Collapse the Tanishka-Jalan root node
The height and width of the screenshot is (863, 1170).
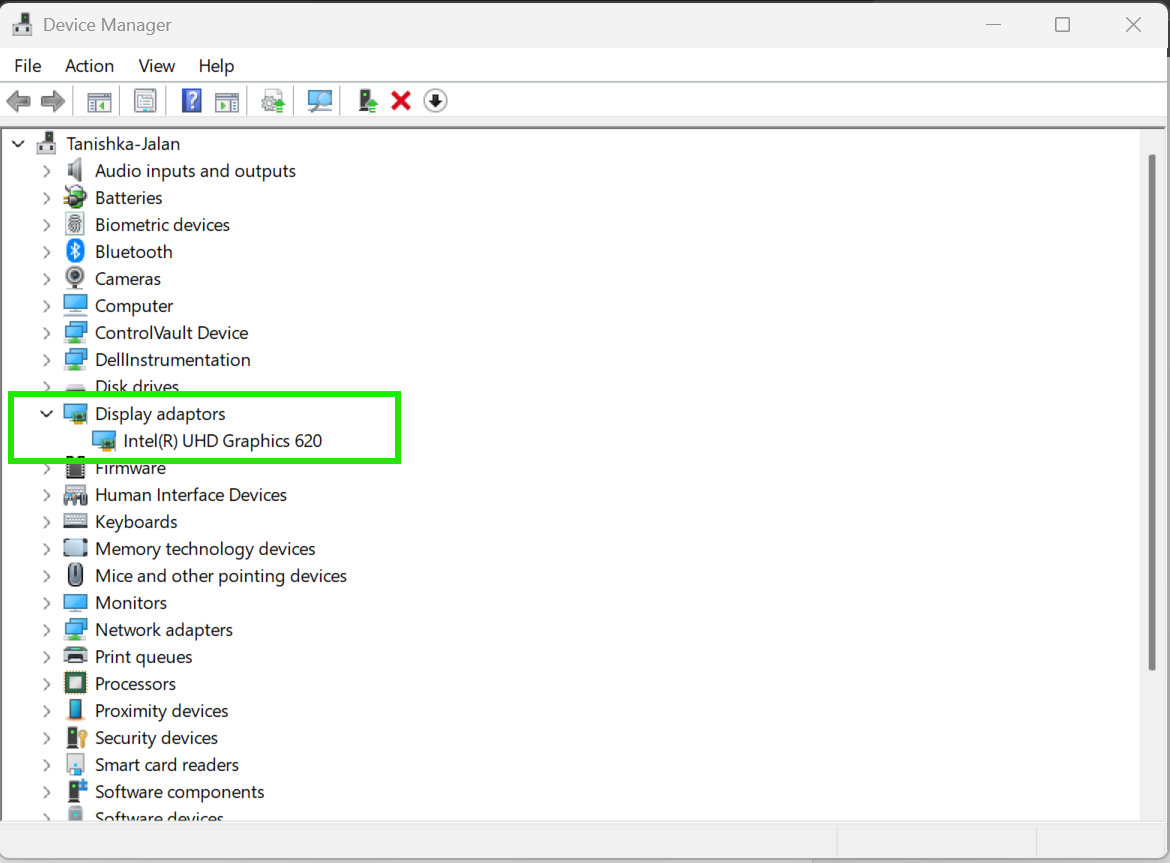coord(19,143)
